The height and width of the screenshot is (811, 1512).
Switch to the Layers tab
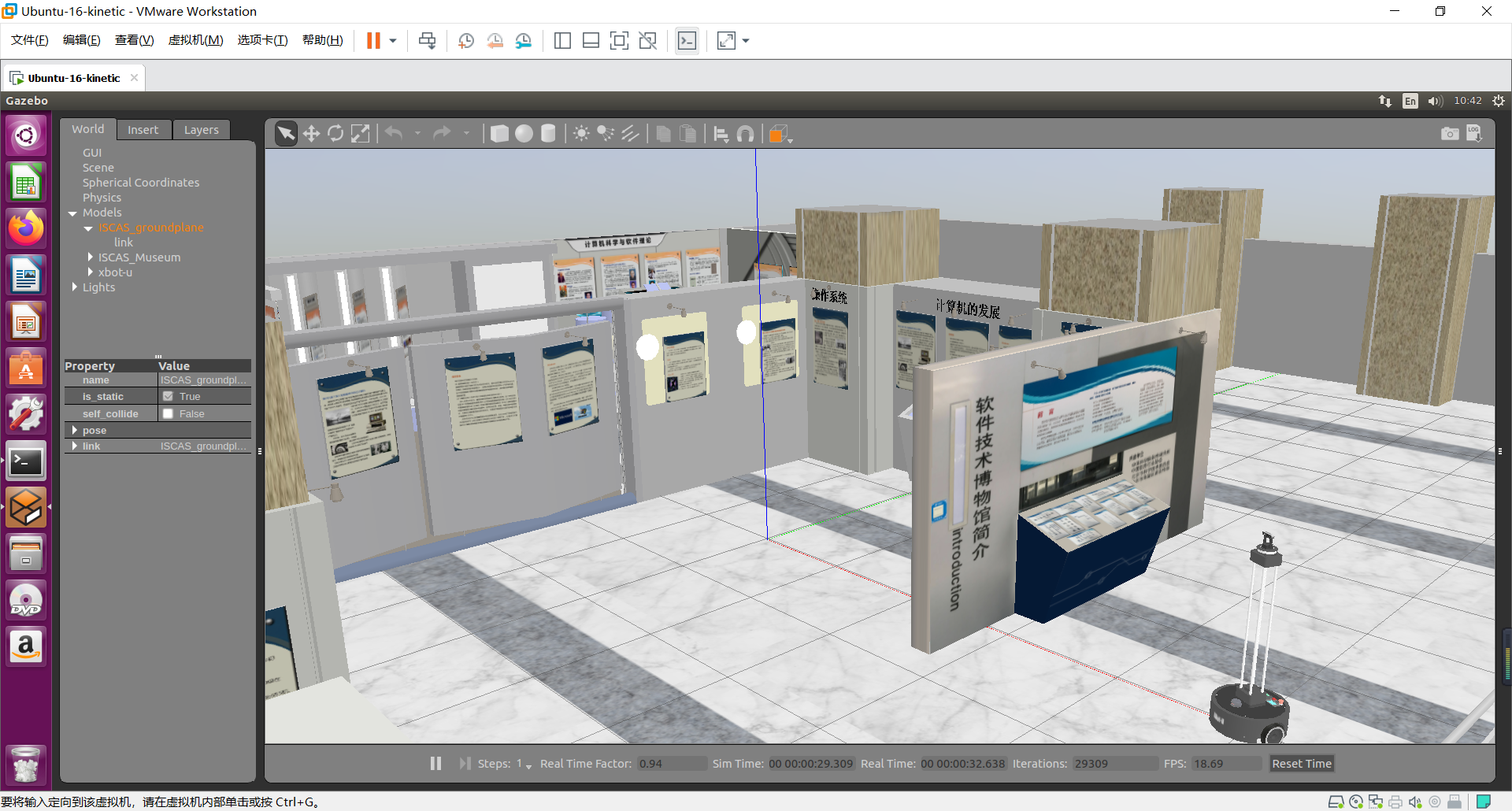coord(202,130)
